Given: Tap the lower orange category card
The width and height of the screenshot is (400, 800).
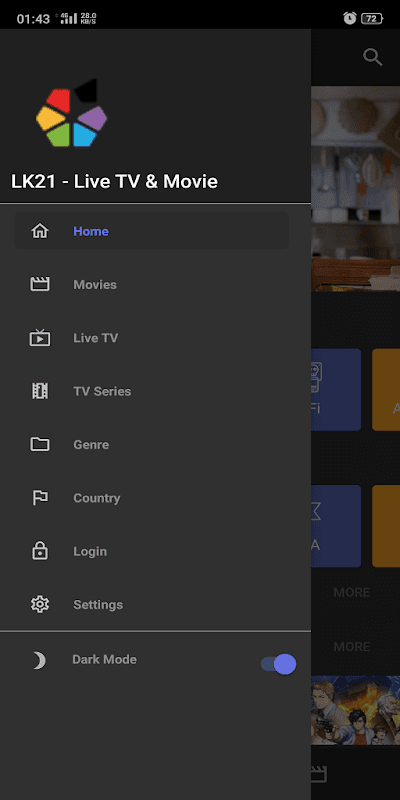Looking at the screenshot, I should click(x=386, y=526).
